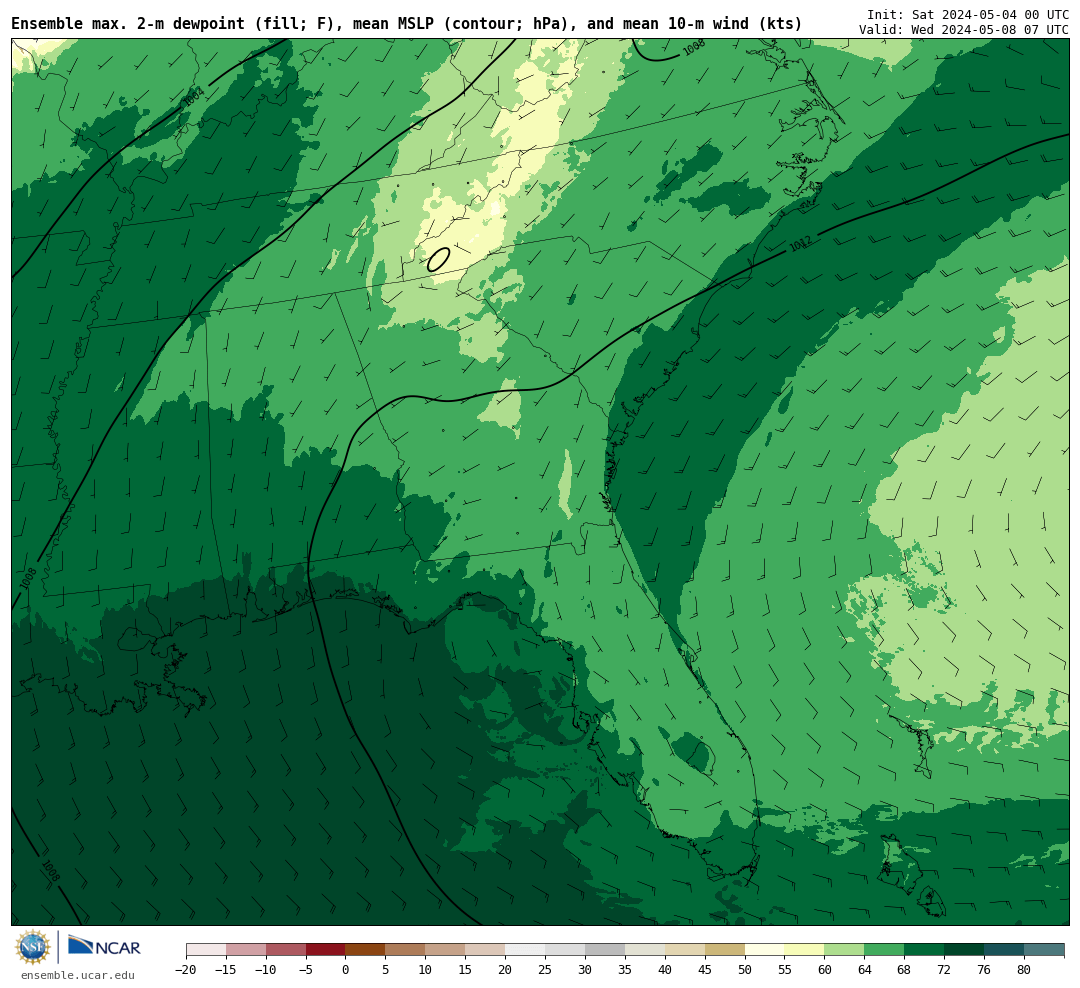This screenshot has width=1080, height=988.
Task: Click the 68 tick label on the colorbar
Action: coord(905,969)
